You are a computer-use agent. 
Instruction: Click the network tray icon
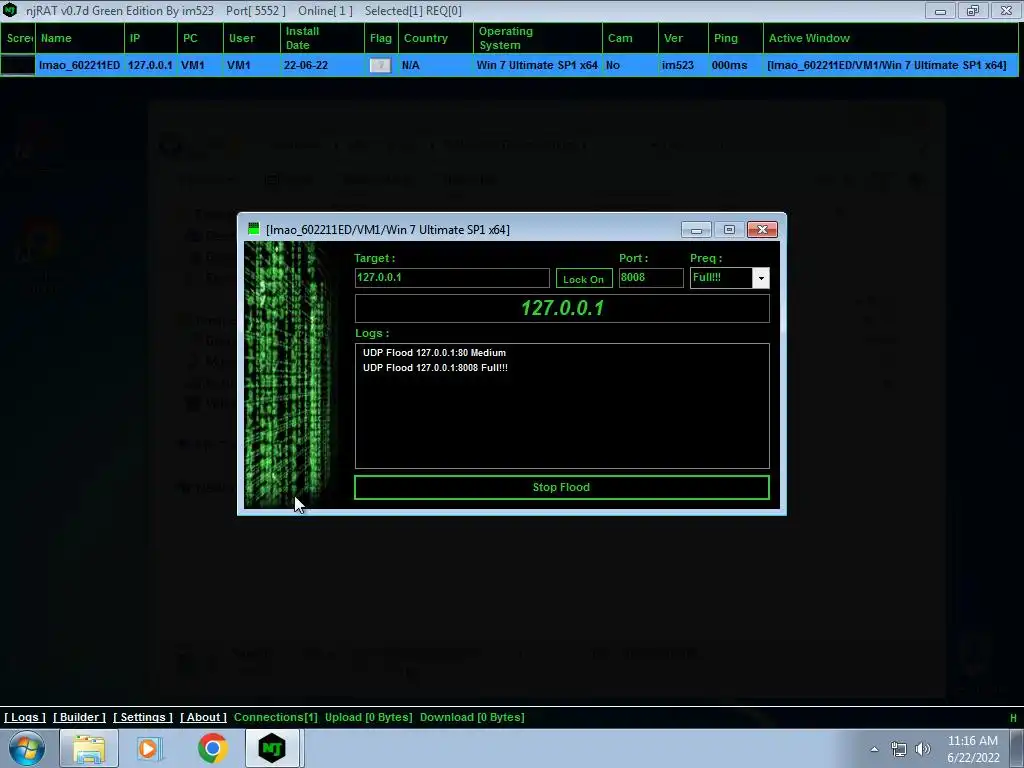(x=899, y=749)
